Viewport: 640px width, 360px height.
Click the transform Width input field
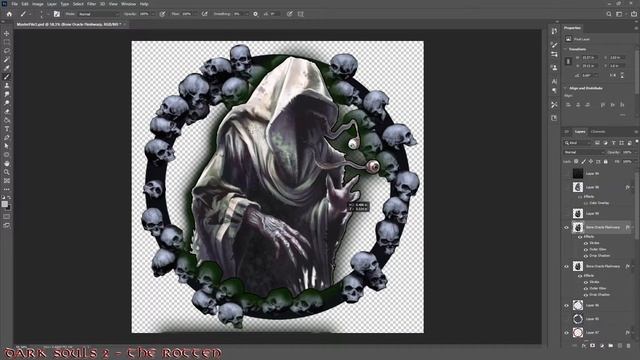tap(590, 58)
